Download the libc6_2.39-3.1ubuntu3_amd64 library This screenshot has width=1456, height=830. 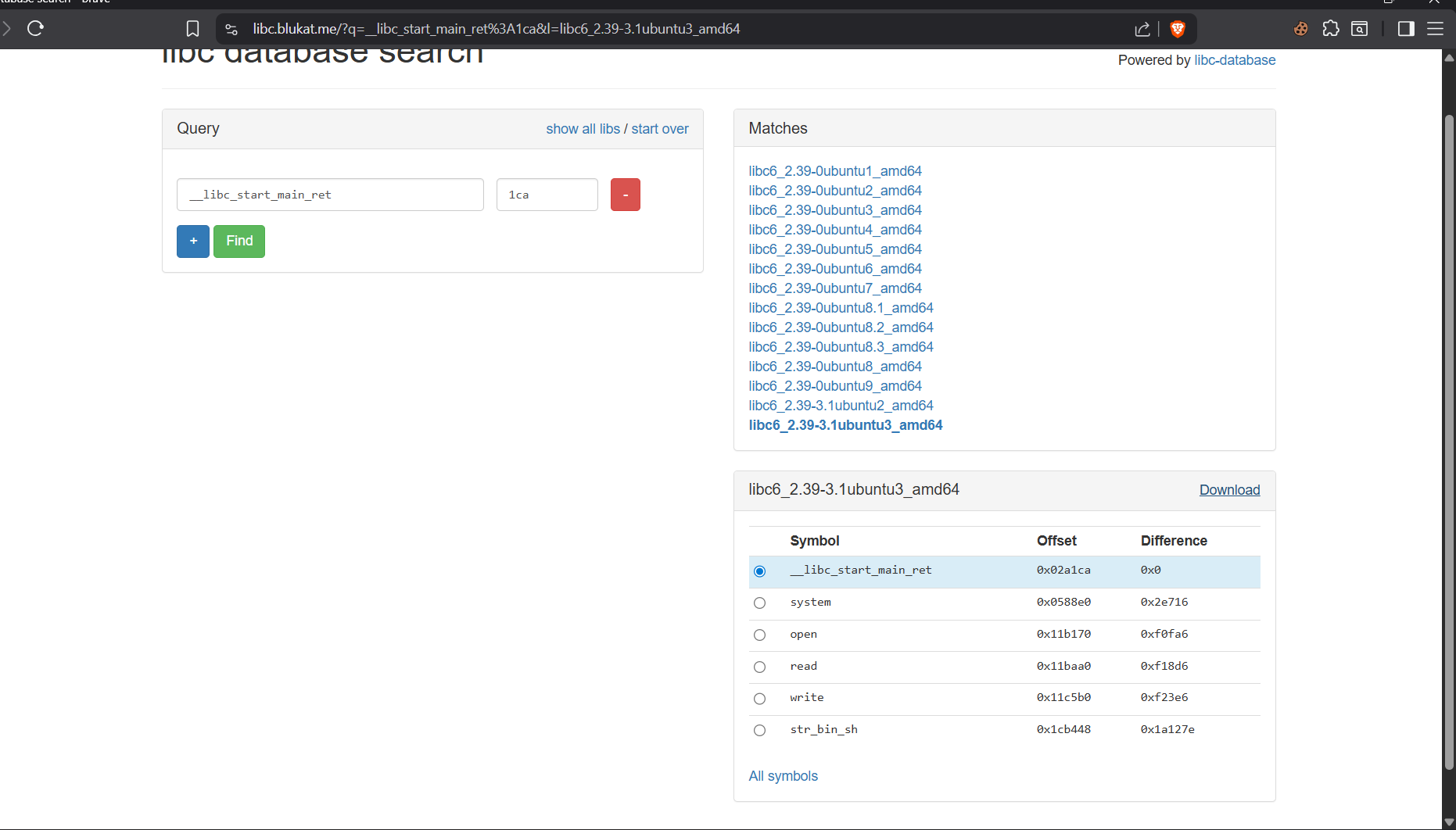pos(1229,490)
